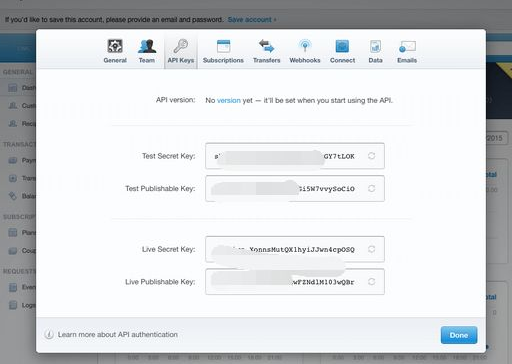Roll the Test Secret Key refresh icon

pos(371,156)
